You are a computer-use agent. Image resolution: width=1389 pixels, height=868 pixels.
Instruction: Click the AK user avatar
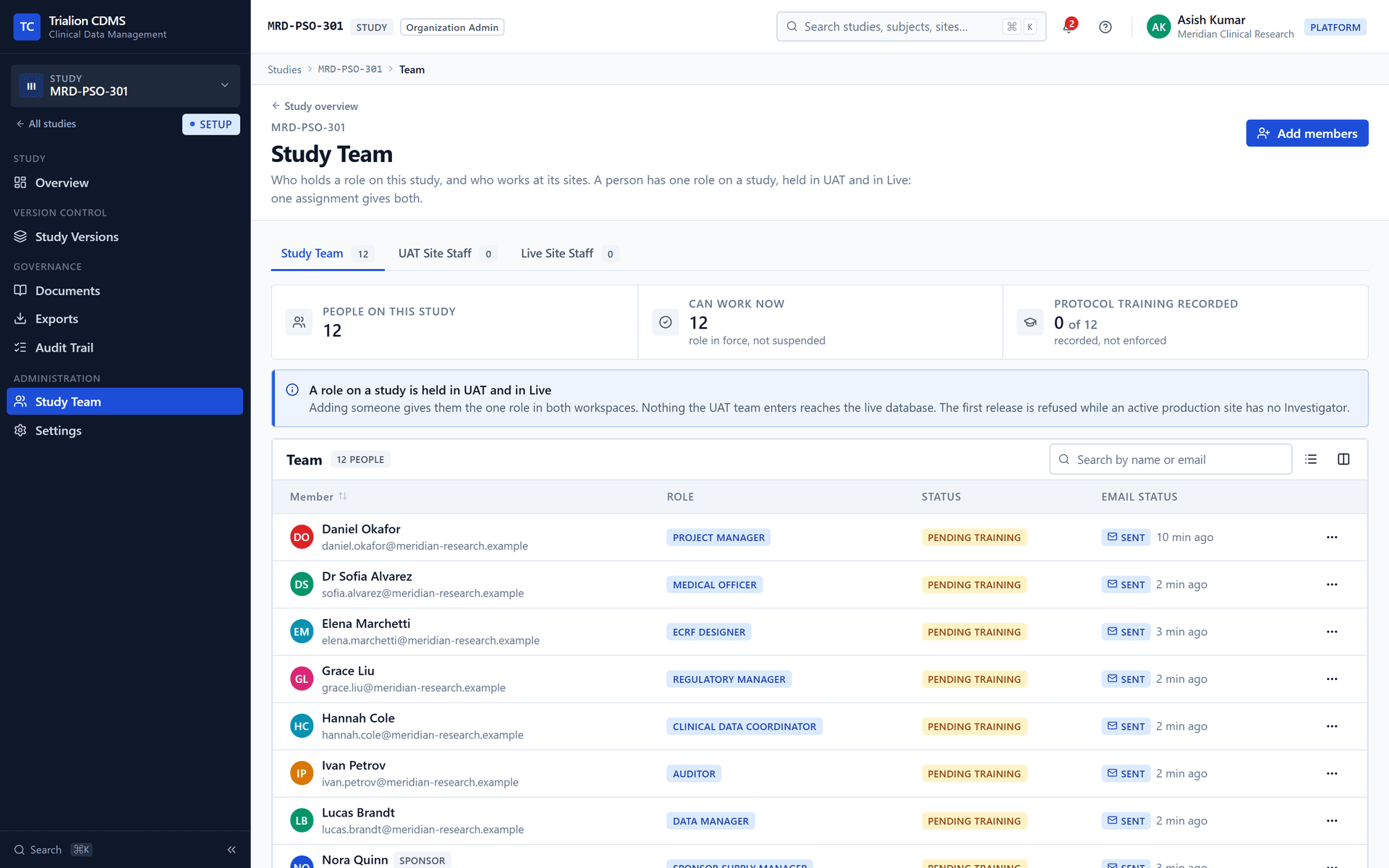tap(1158, 27)
